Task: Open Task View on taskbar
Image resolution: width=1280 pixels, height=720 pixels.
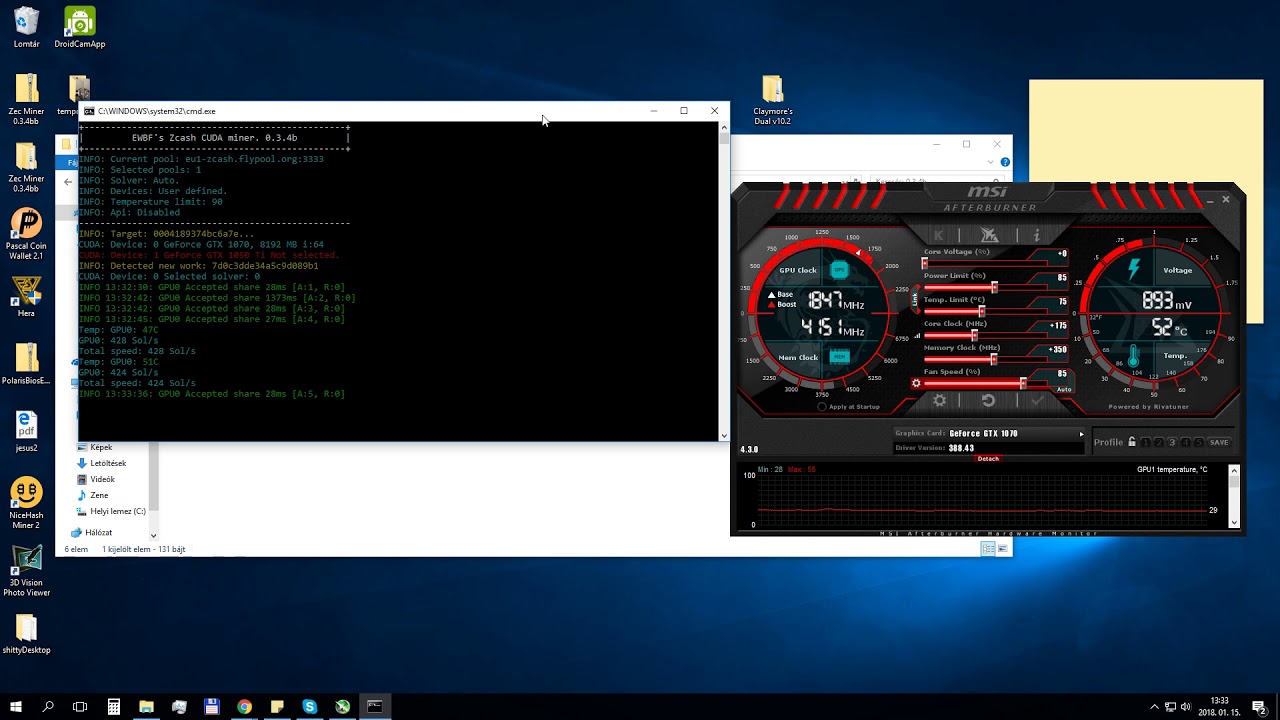Action: coord(80,706)
